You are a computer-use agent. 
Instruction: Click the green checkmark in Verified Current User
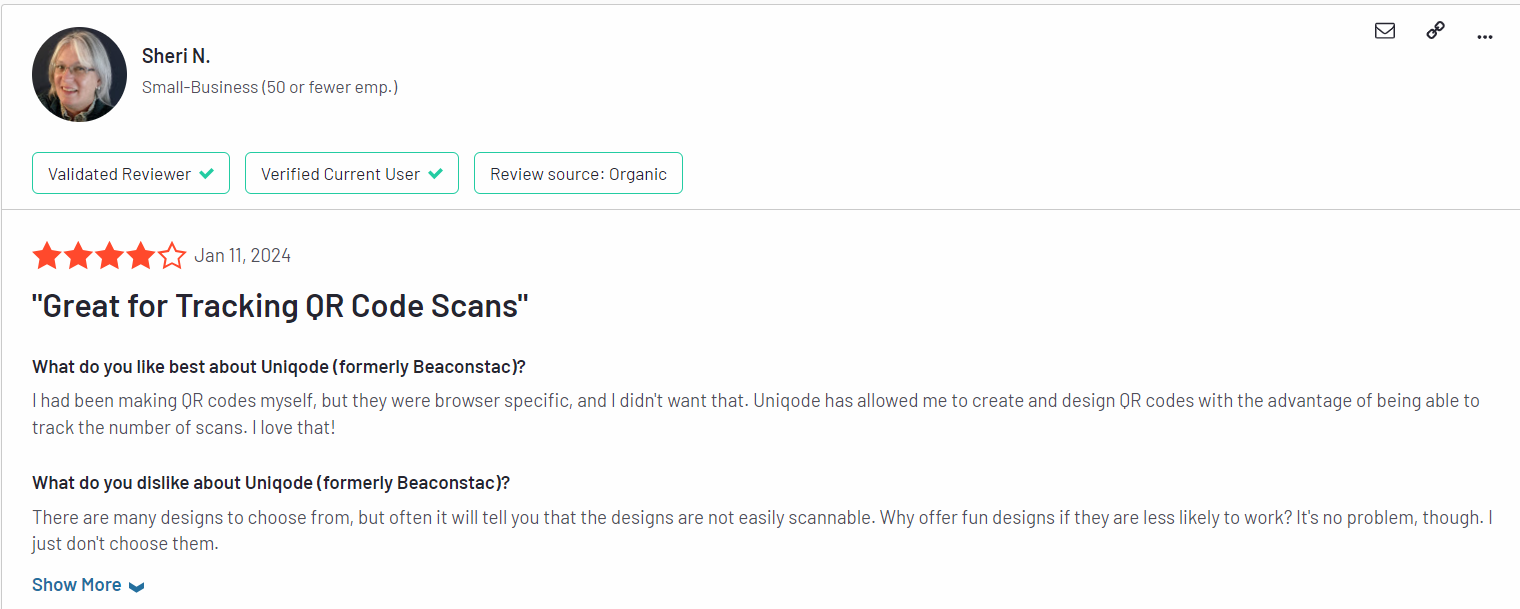click(x=435, y=173)
